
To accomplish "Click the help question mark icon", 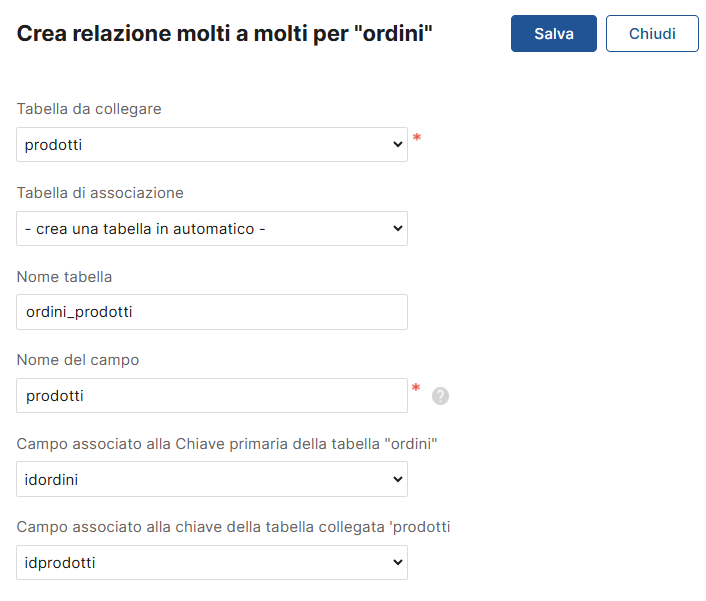I will point(440,396).
